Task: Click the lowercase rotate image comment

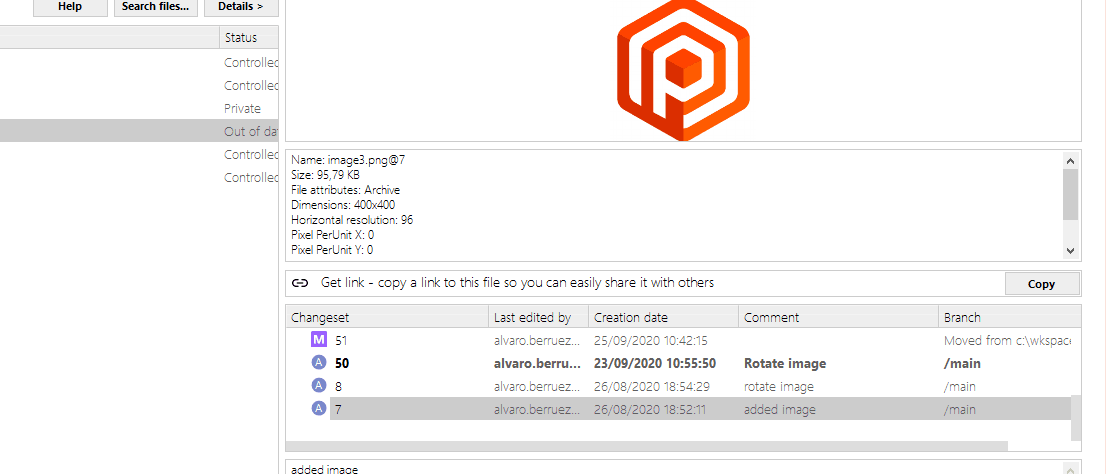Action: 779,387
